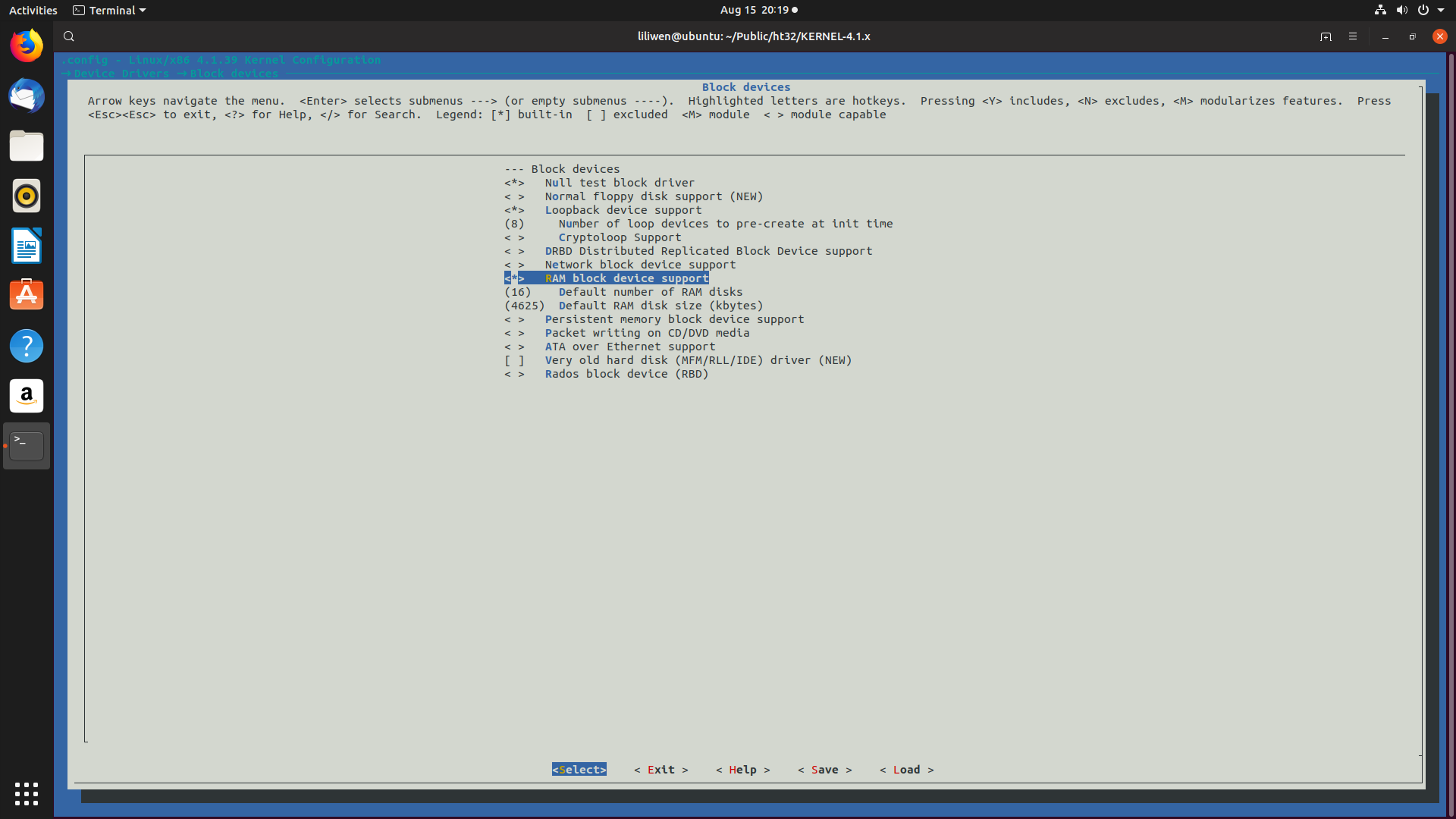The height and width of the screenshot is (819, 1456).
Task: Open Firefox from the dock
Action: click(27, 45)
